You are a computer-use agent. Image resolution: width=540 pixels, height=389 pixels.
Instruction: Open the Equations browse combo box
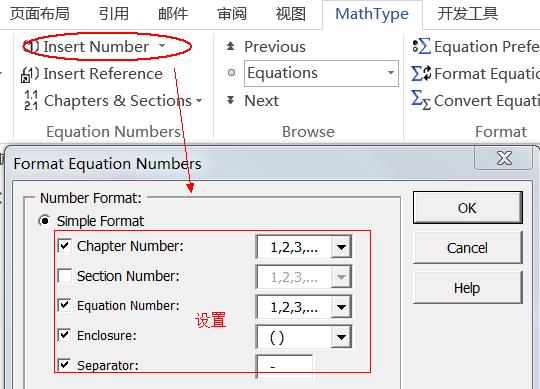(321, 73)
